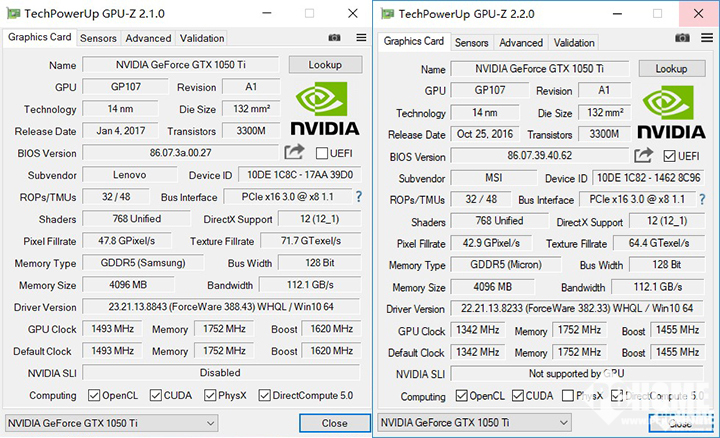Select Graphics Card tab in GPU-Z 2.1.0

pos(39,37)
